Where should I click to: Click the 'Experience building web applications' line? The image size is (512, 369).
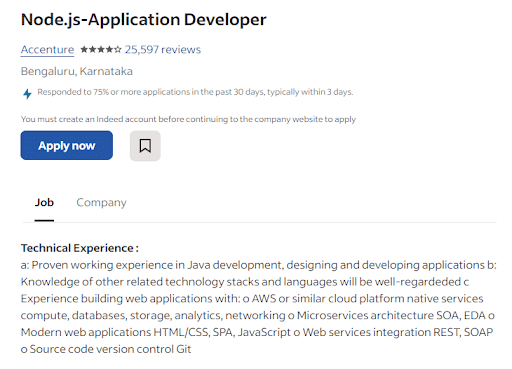[252, 298]
